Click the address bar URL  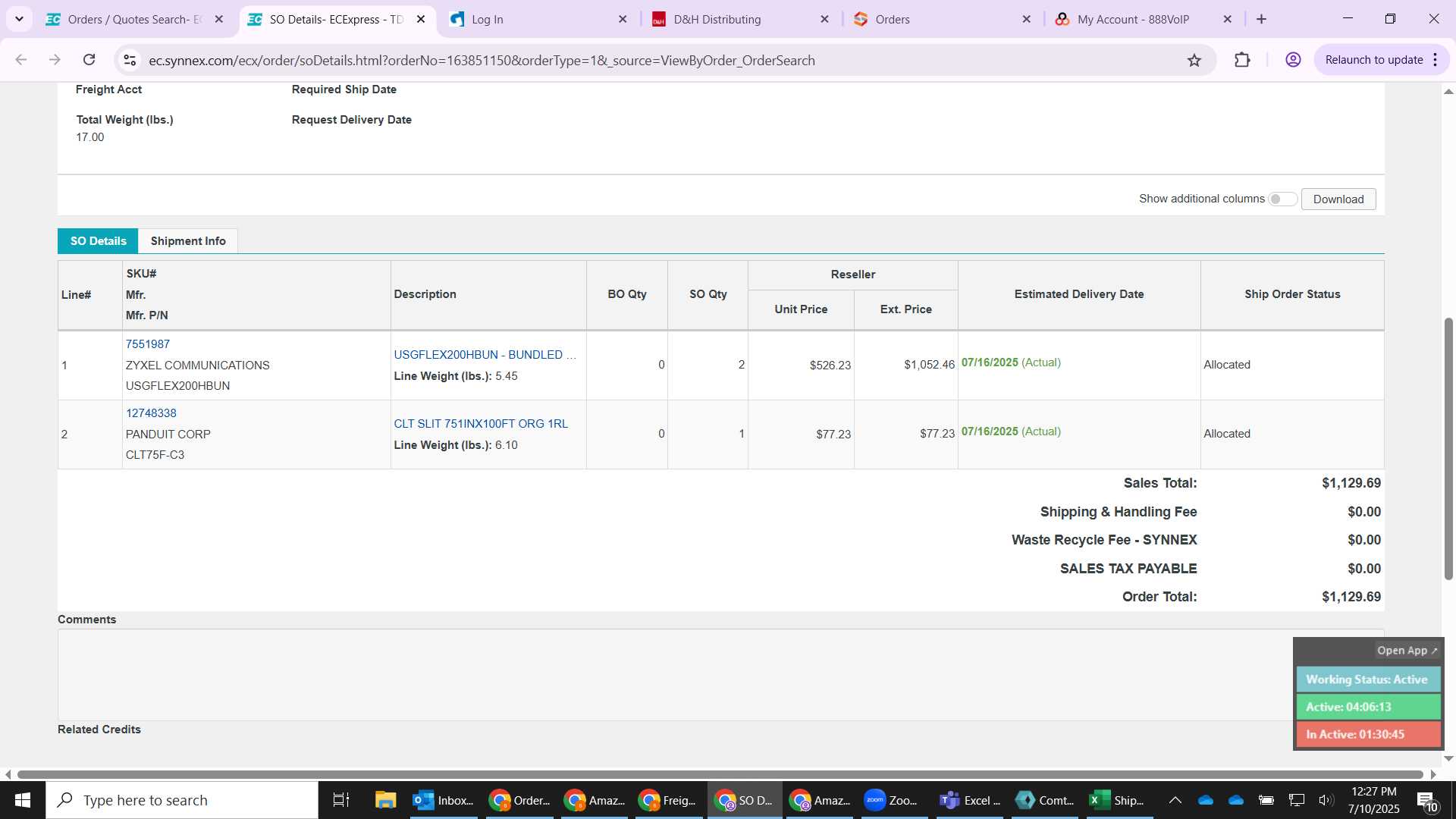(x=482, y=60)
